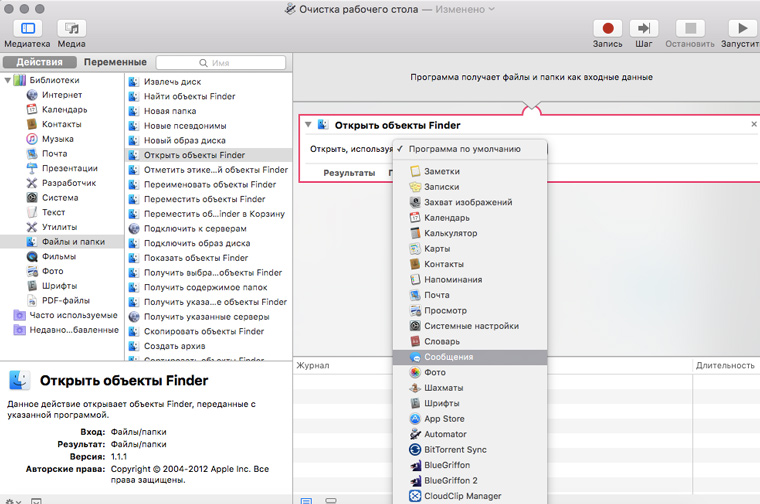Choose Карты in the application popup

(470, 249)
